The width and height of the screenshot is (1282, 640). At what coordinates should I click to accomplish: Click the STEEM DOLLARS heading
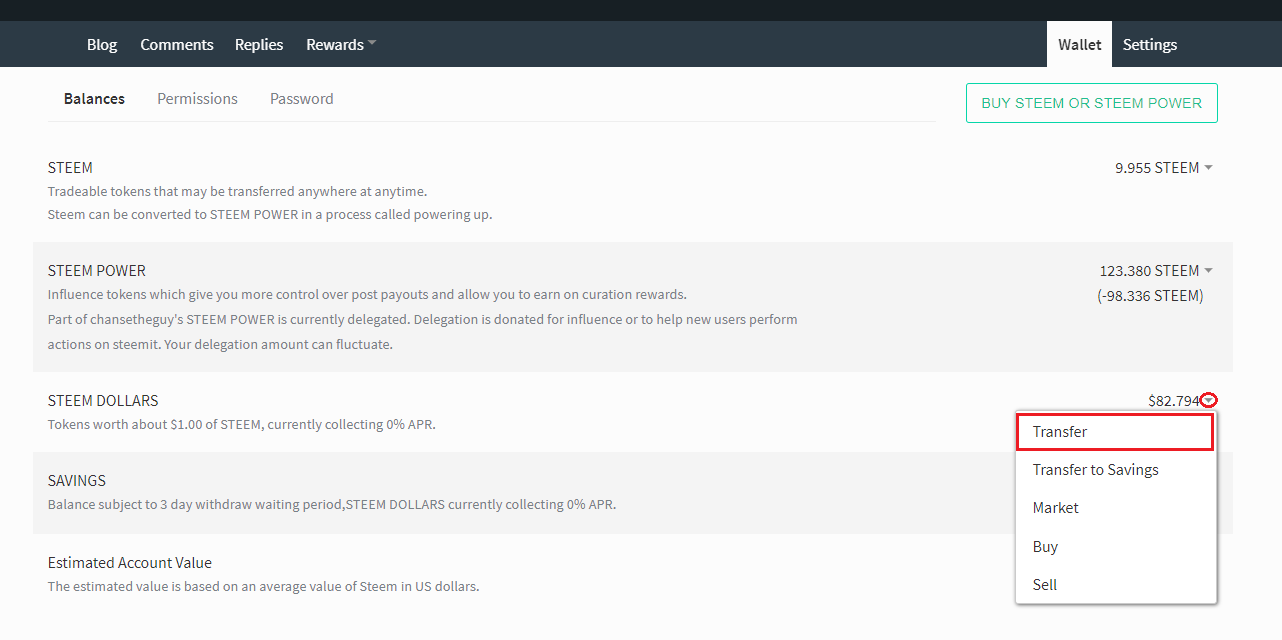[103, 400]
